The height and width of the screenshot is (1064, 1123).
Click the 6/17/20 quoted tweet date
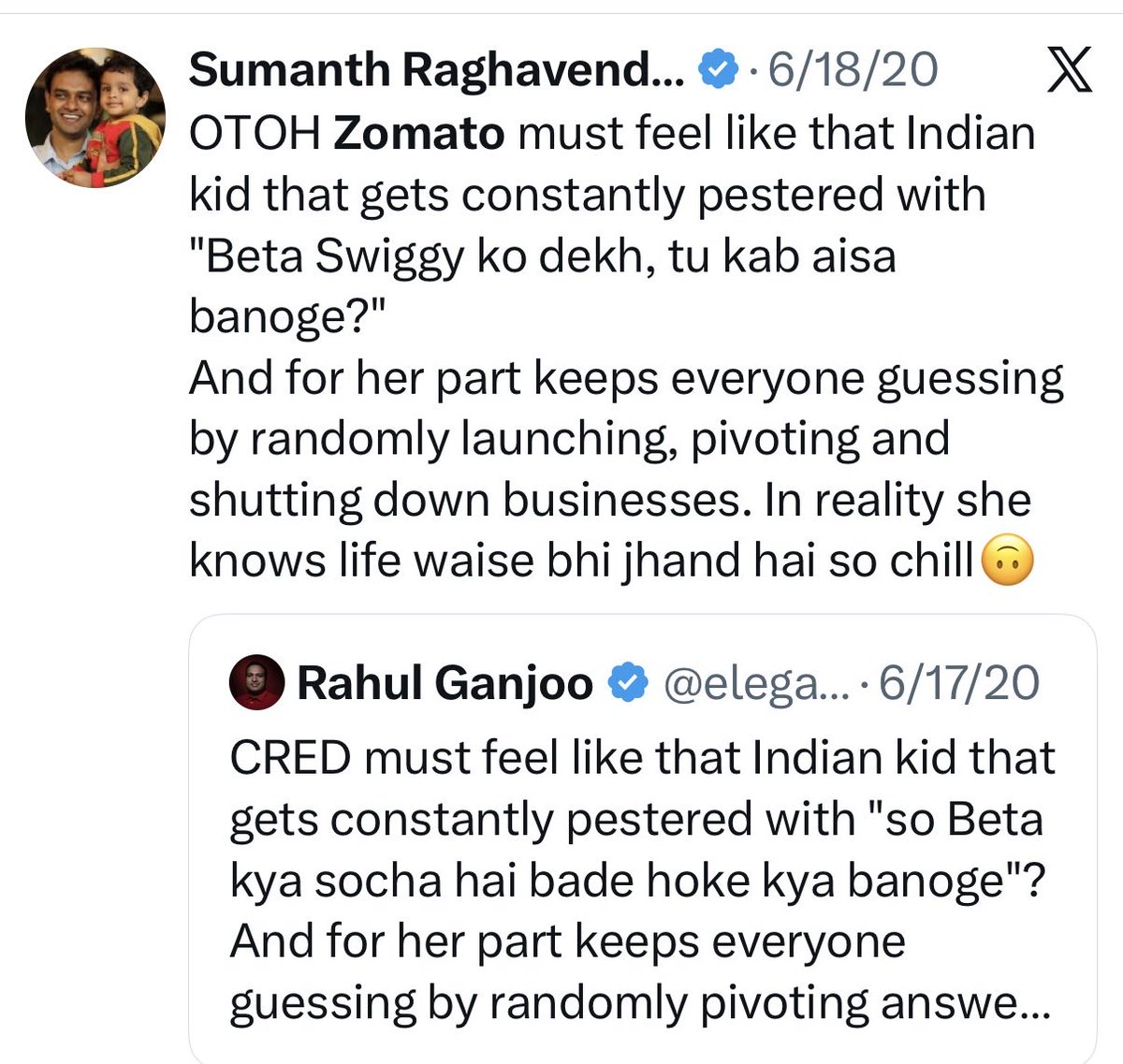click(x=959, y=684)
